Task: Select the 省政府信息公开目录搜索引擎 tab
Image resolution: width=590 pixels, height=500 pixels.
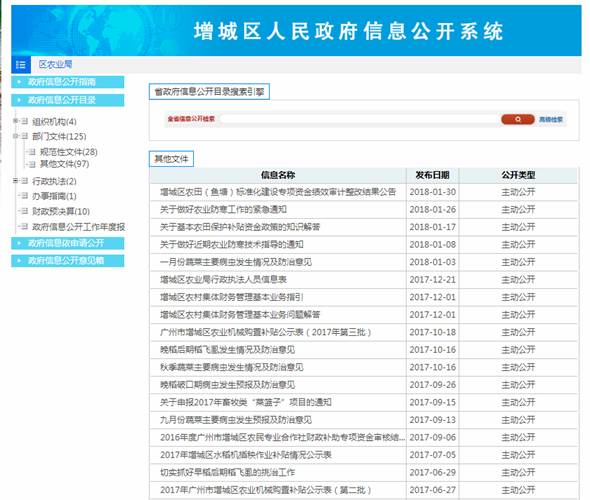Action: (x=209, y=92)
